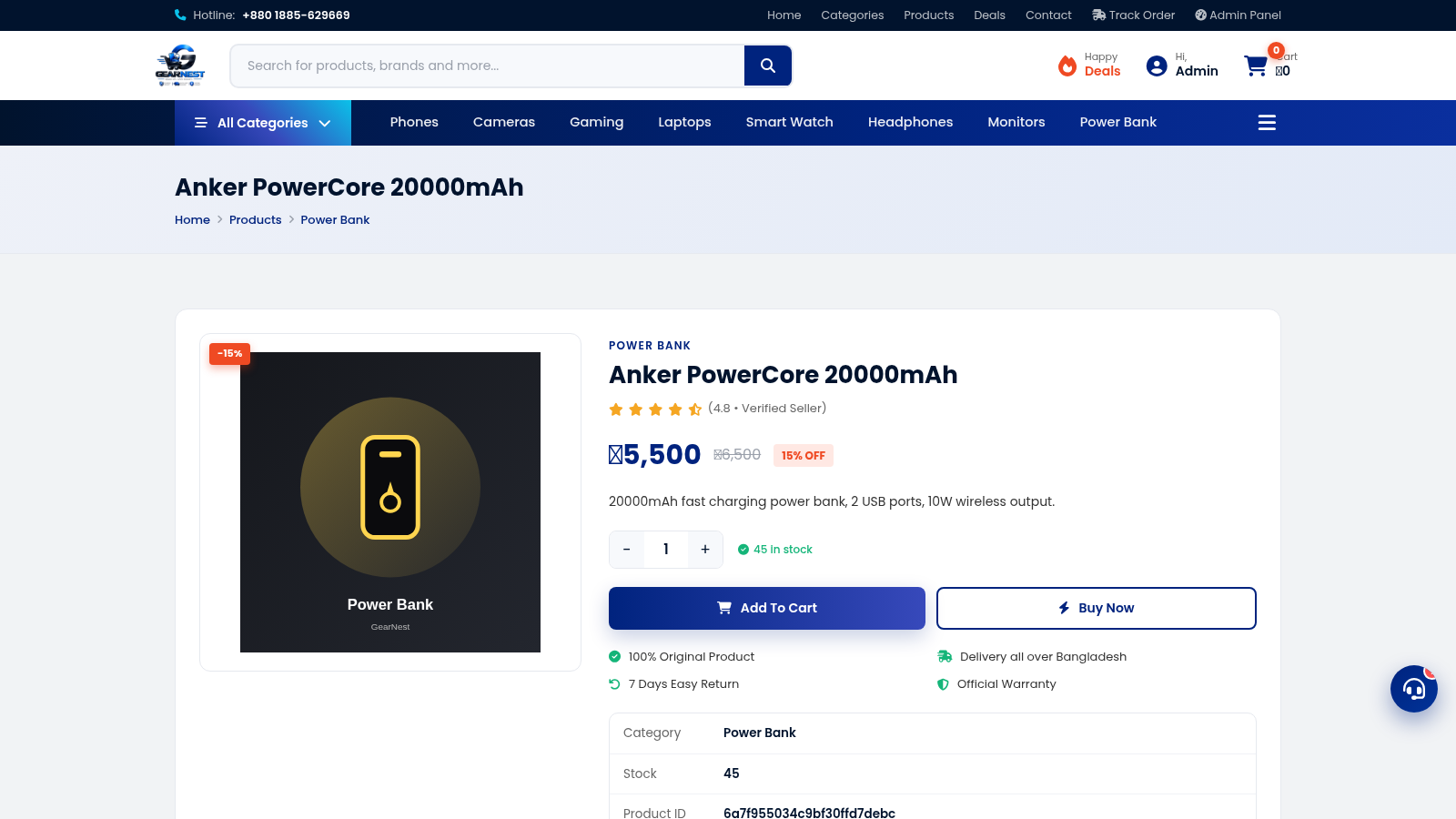Open the hamburger menu in navigation bar
The width and height of the screenshot is (1456, 819).
(x=1267, y=123)
